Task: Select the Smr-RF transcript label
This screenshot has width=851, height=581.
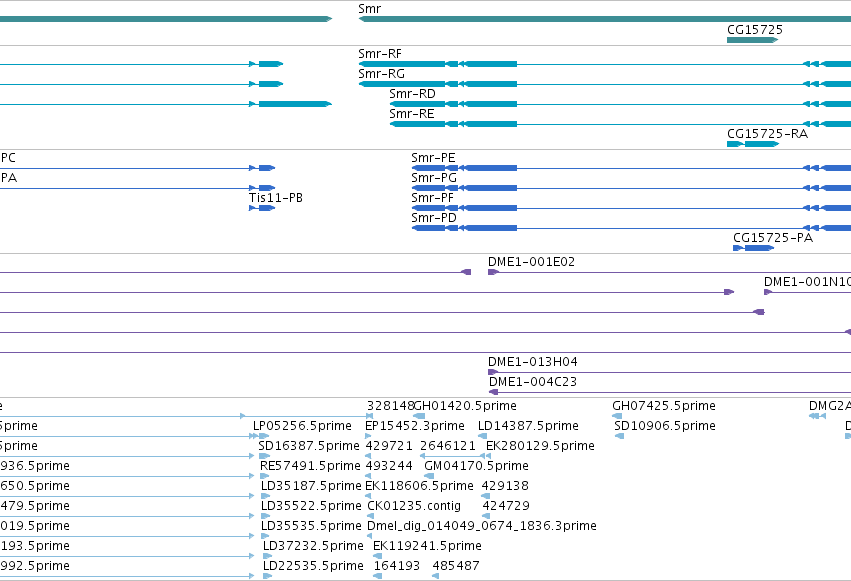Action: point(380,54)
